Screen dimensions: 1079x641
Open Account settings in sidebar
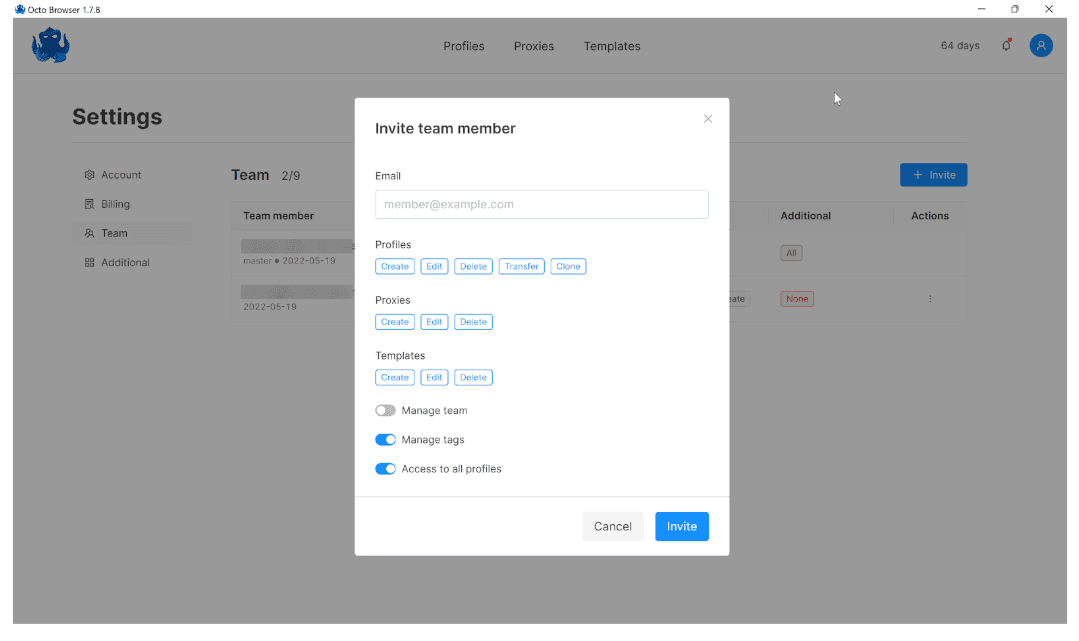(x=121, y=175)
